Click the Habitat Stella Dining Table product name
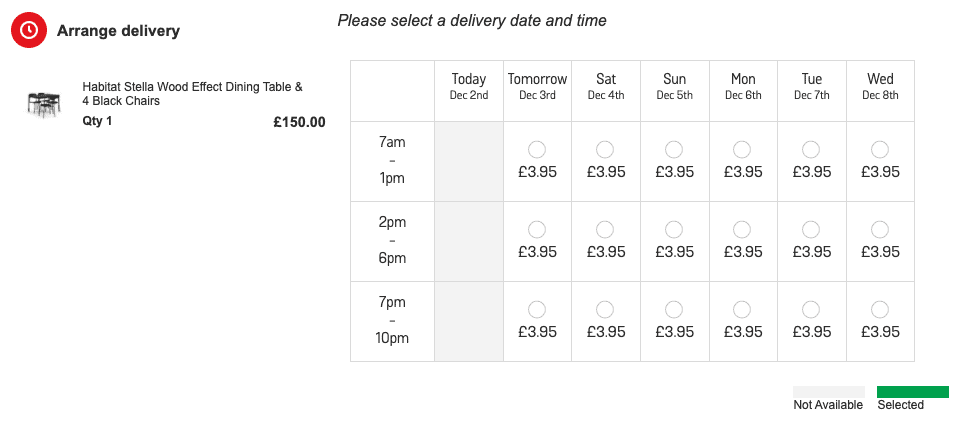The image size is (968, 421). tap(193, 94)
